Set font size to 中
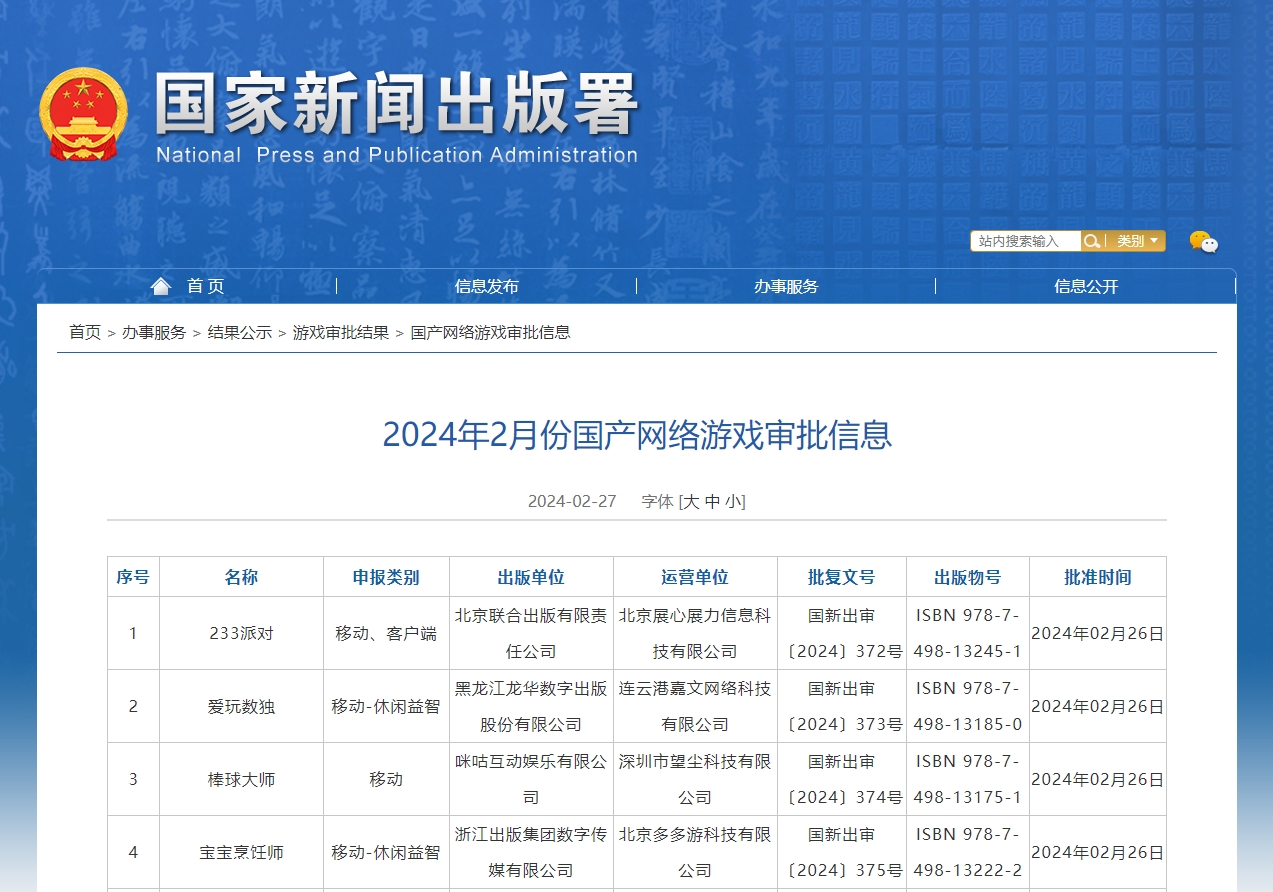 click(x=712, y=502)
